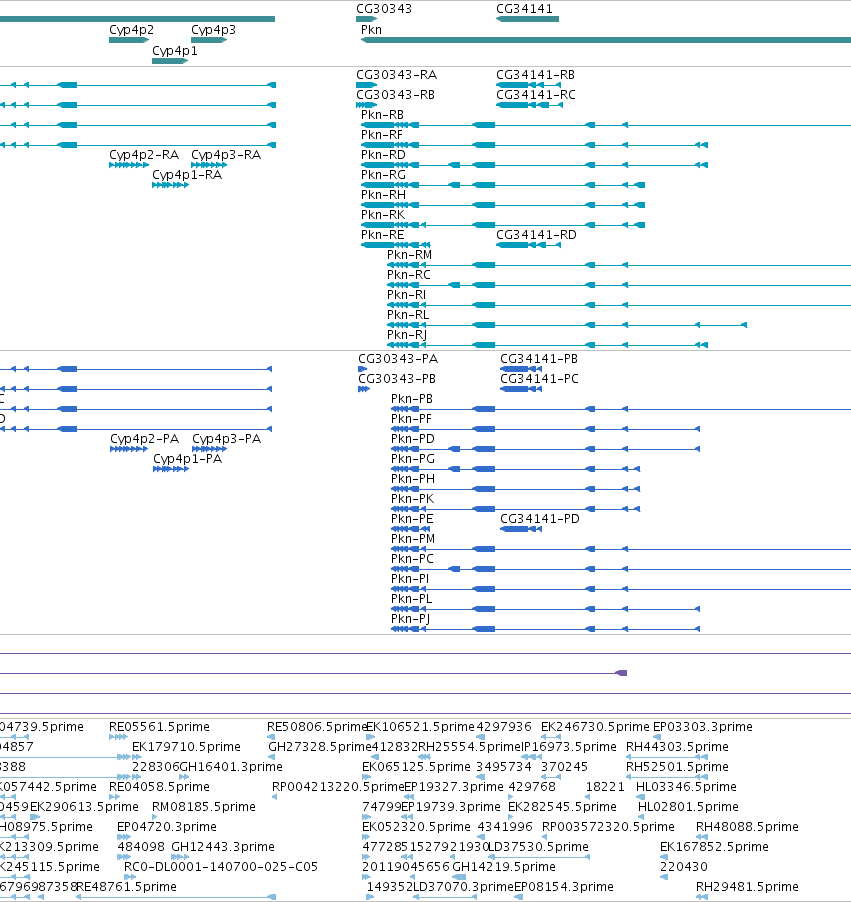Select transcript CG30343-RA
This screenshot has height=902, width=851.
pyautogui.click(x=396, y=75)
